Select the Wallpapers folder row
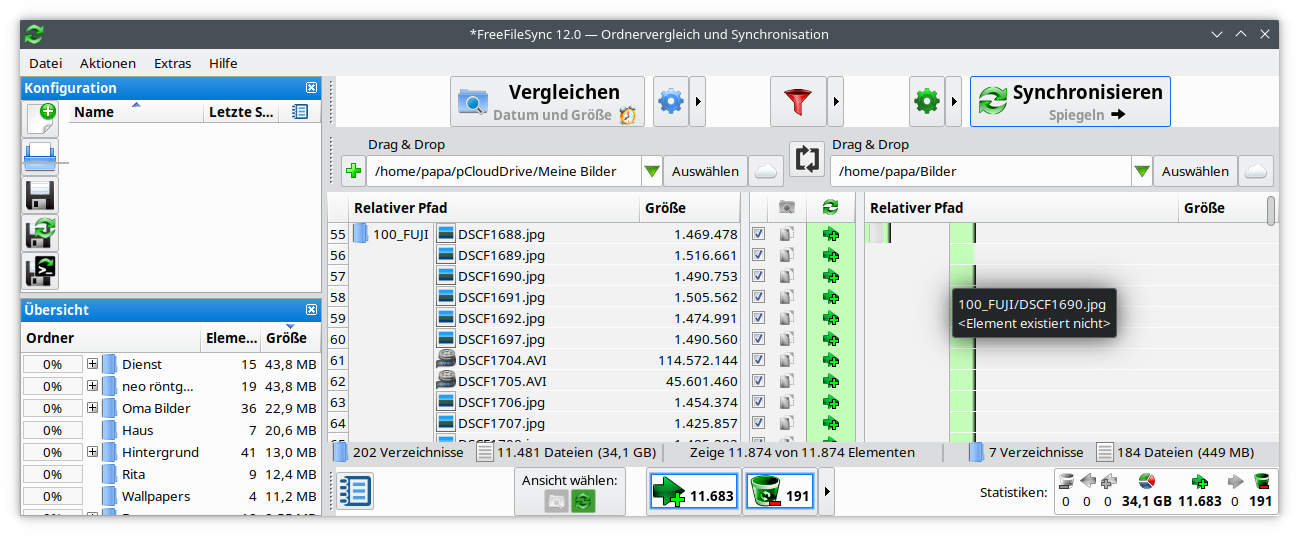 (171, 496)
